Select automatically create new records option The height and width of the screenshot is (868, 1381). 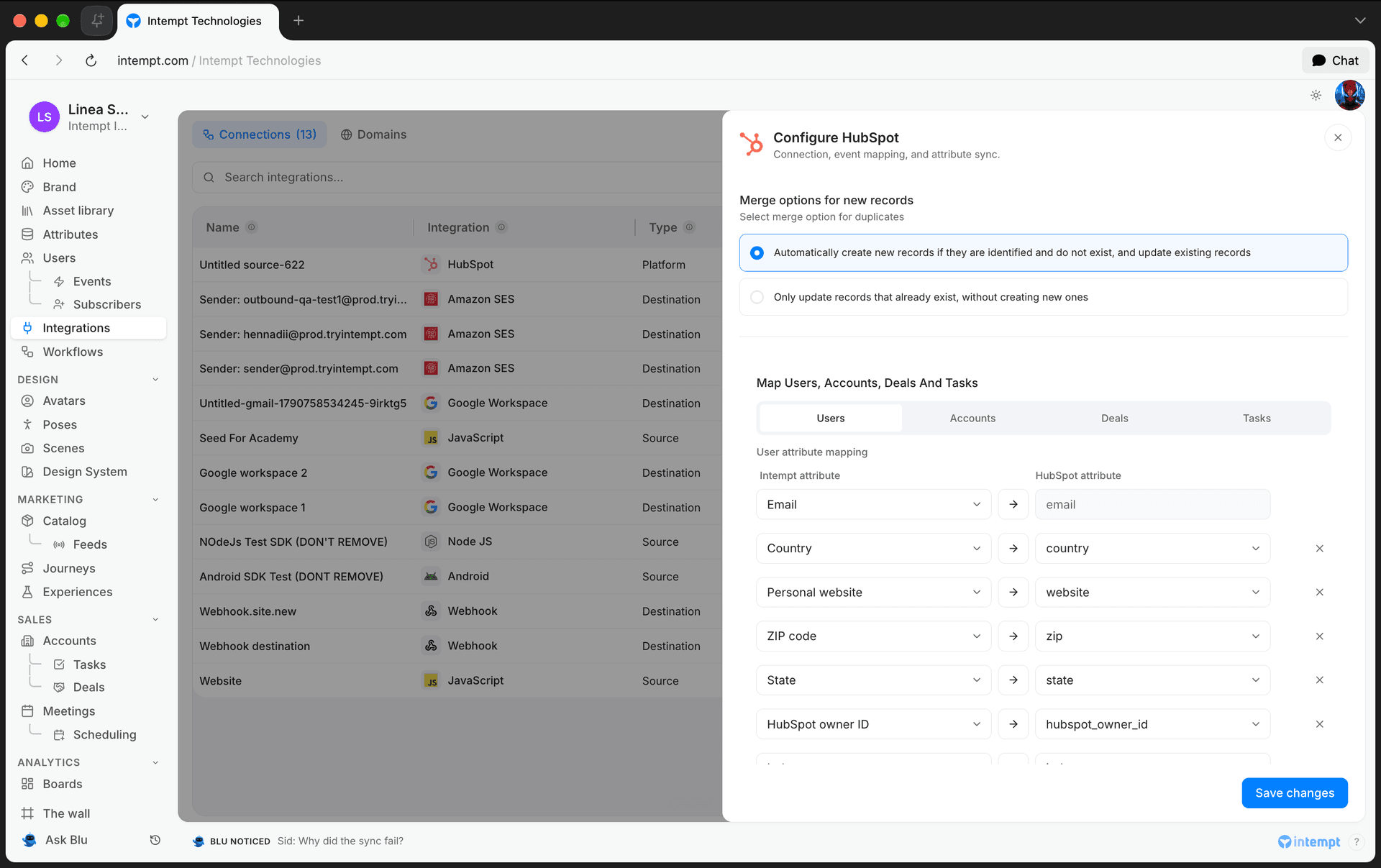[1044, 252]
